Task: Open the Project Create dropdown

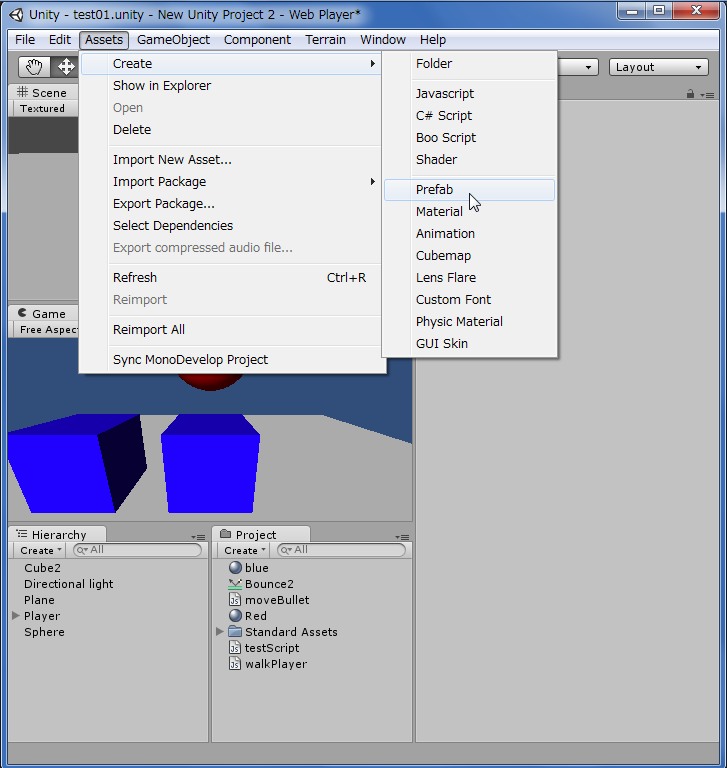Action: click(x=244, y=550)
